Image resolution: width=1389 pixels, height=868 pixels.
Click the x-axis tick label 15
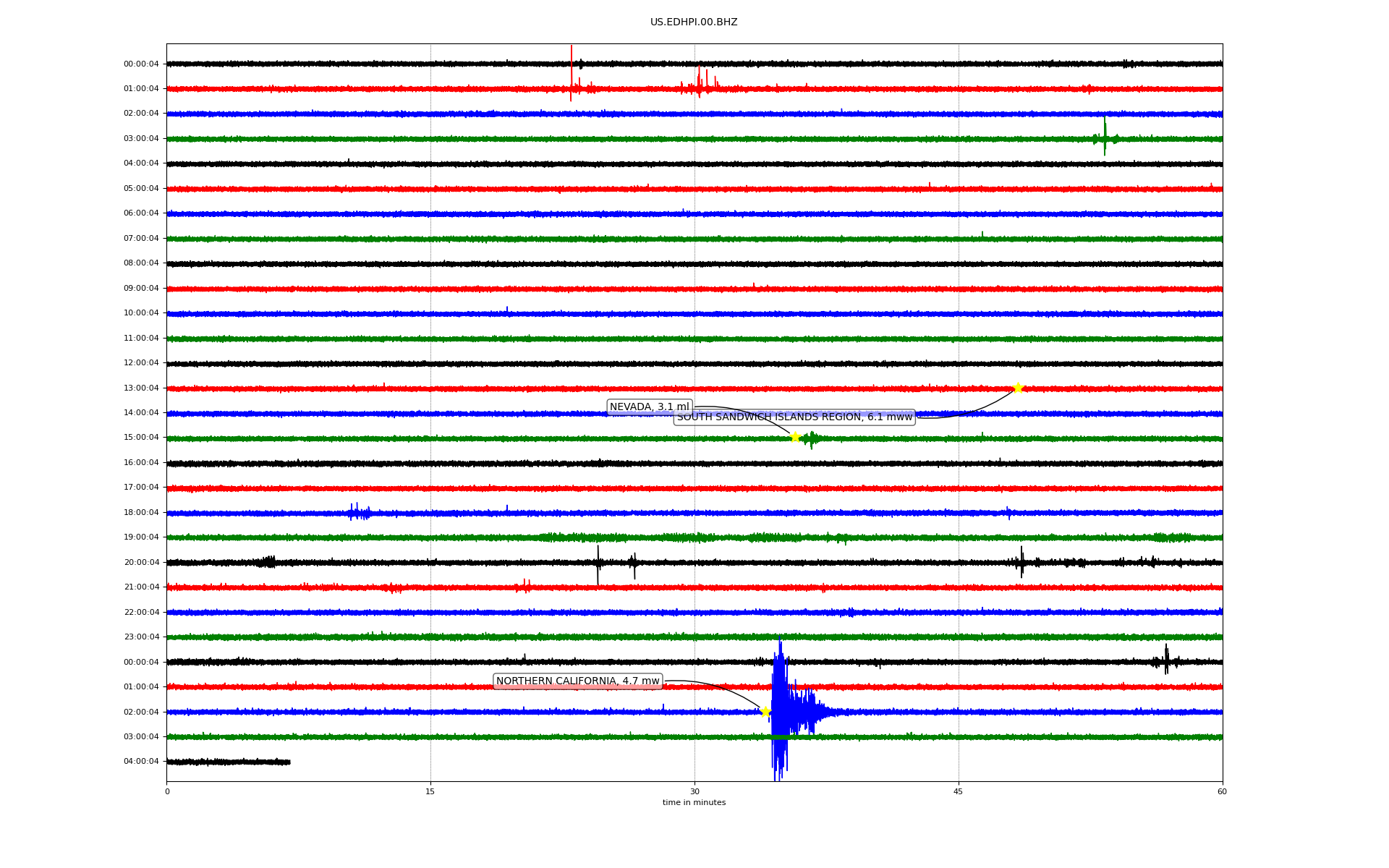430,791
